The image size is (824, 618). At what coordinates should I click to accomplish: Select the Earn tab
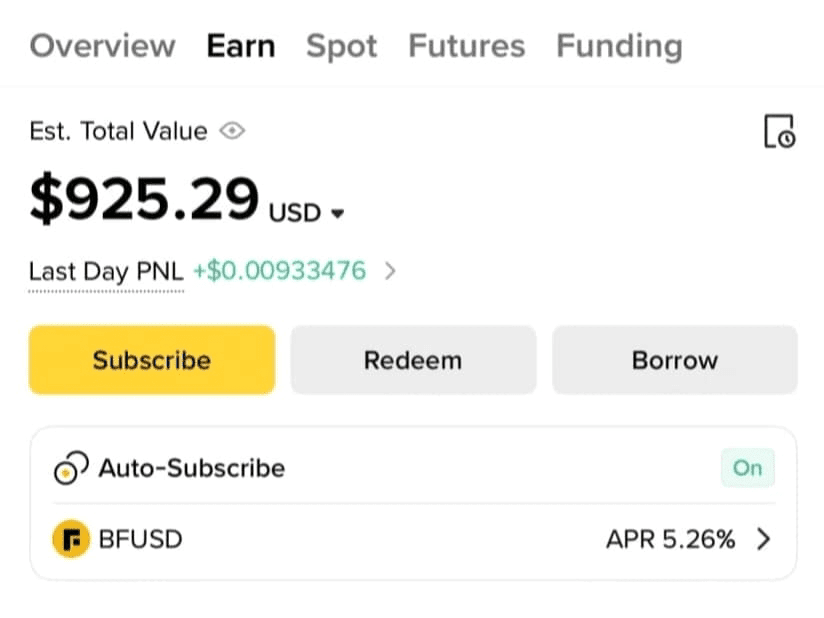click(241, 46)
